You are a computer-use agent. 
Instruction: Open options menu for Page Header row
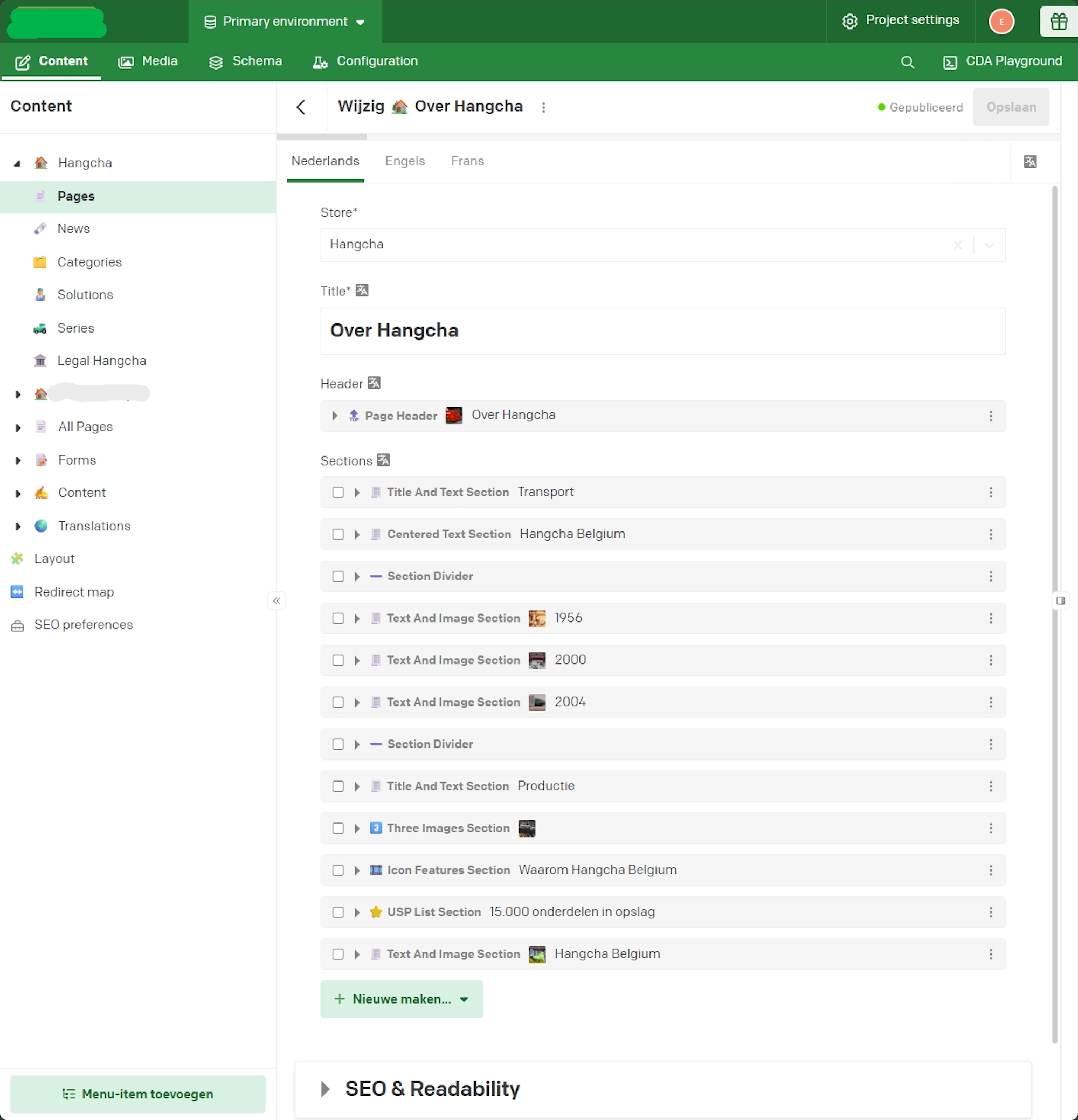click(x=991, y=416)
